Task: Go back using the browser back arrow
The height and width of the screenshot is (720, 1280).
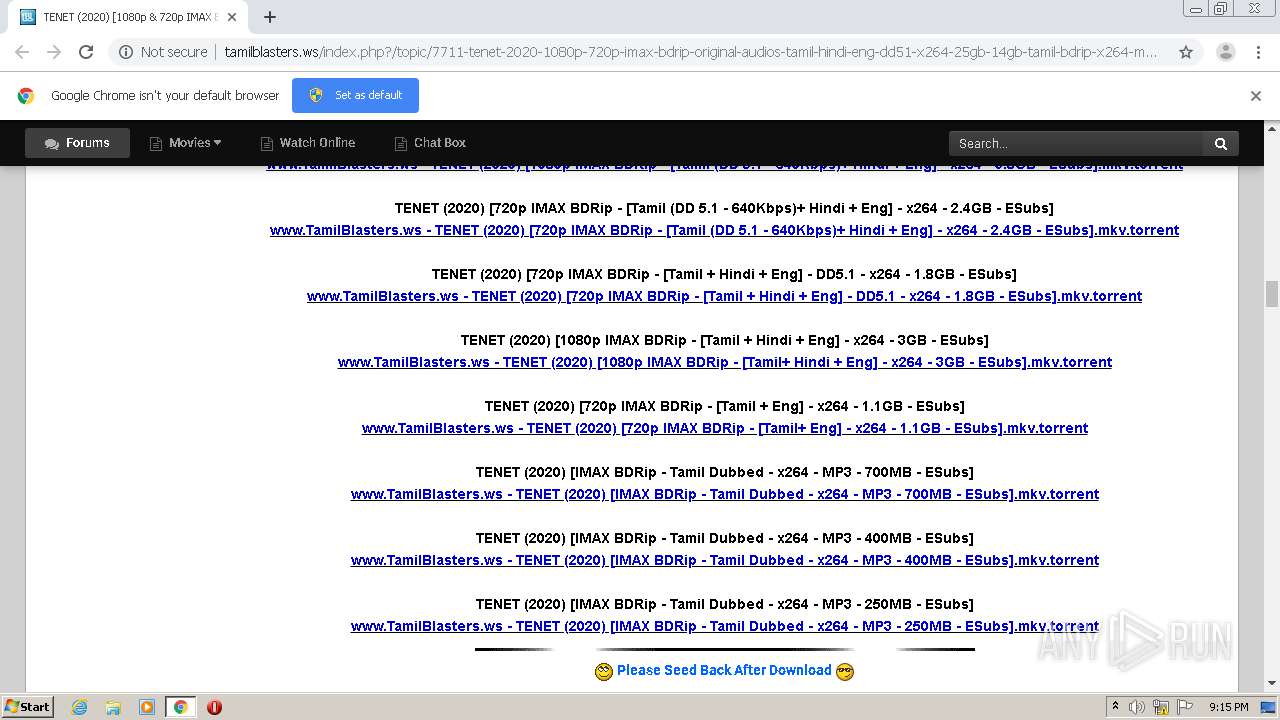Action: tap(22, 52)
